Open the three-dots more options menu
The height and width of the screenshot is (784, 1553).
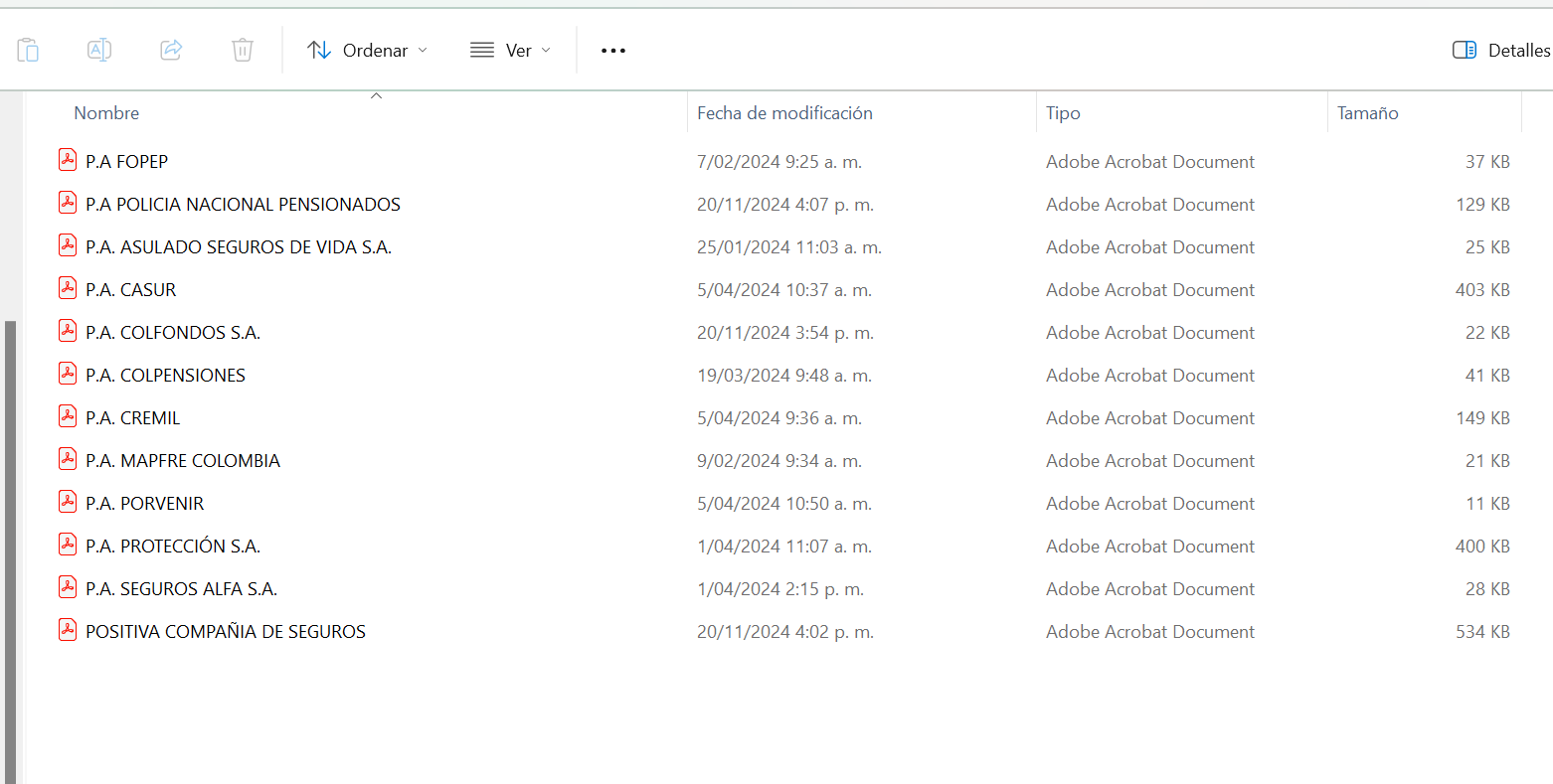613,50
